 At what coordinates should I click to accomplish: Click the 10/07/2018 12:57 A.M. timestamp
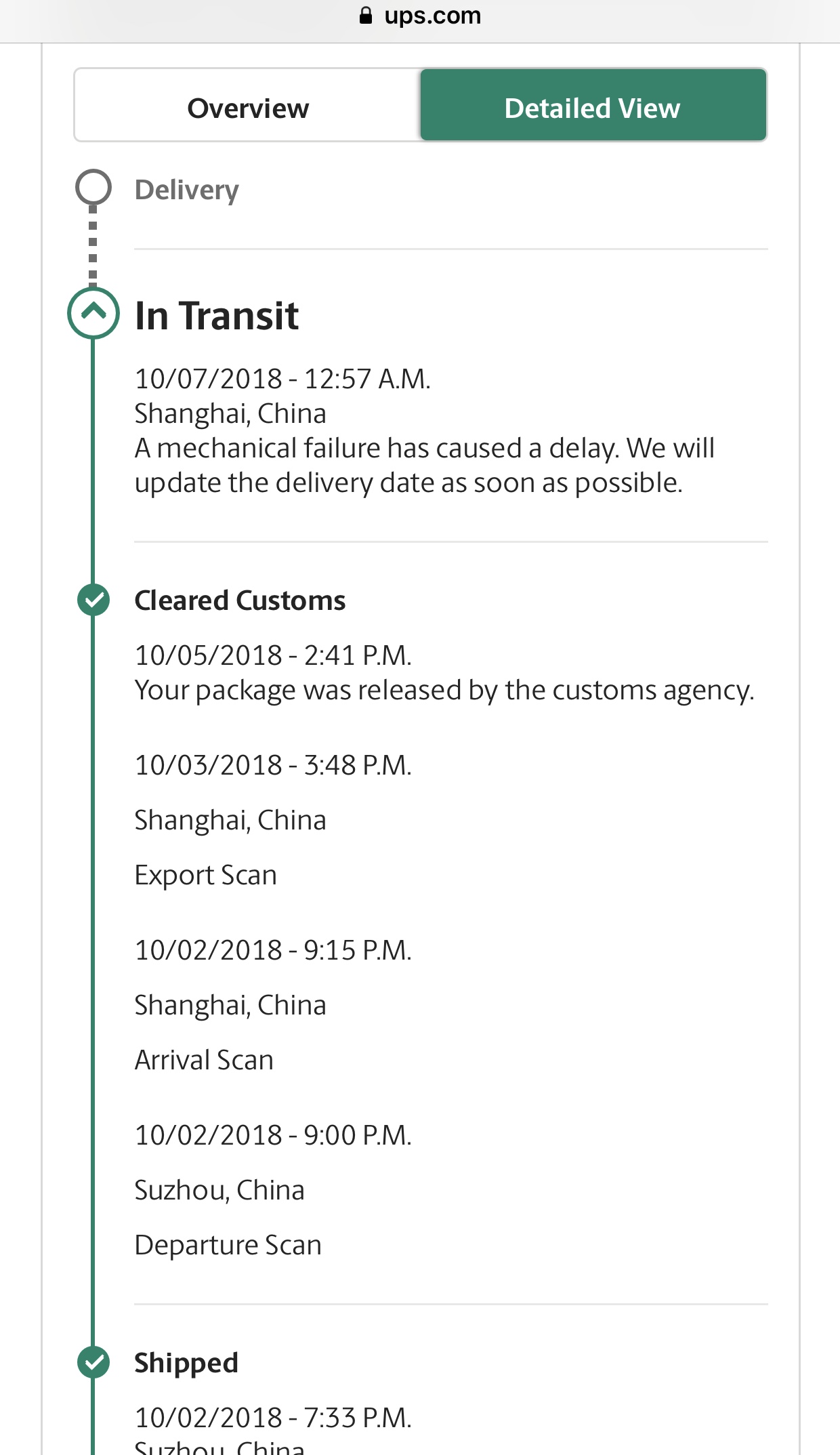coord(282,379)
